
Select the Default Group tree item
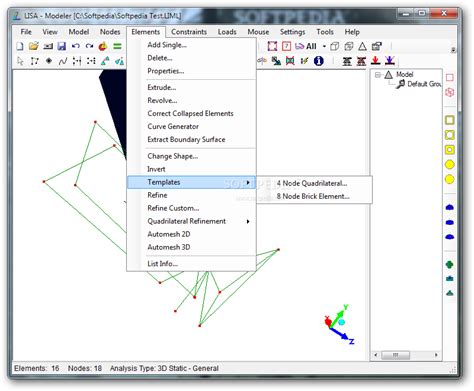(424, 84)
